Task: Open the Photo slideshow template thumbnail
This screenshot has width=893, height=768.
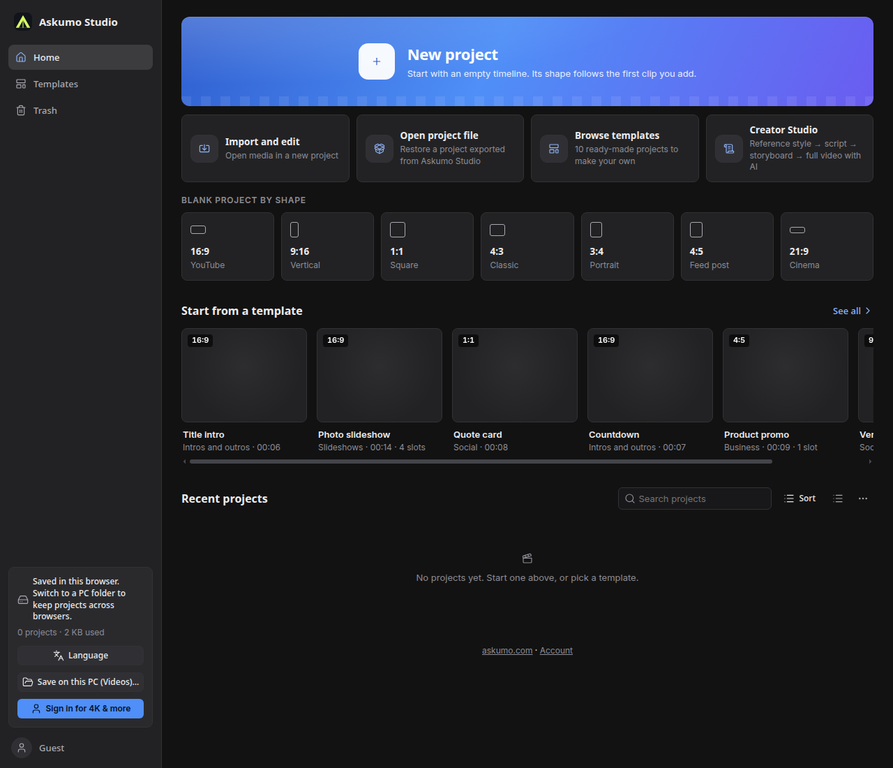Action: tap(379, 375)
